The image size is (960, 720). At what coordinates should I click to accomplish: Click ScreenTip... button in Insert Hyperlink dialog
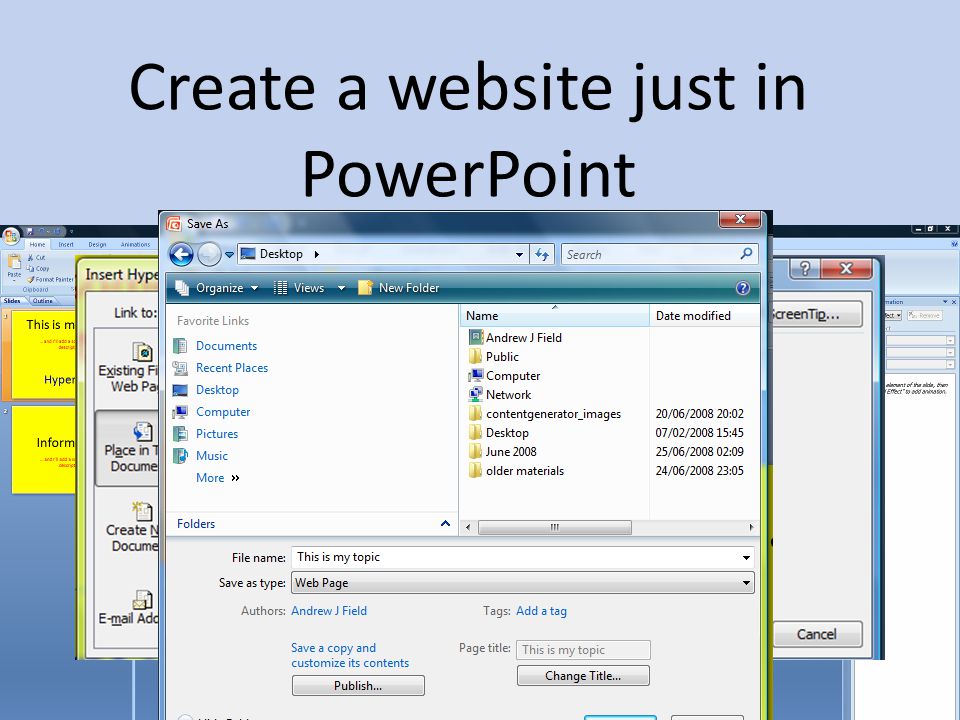click(x=816, y=314)
